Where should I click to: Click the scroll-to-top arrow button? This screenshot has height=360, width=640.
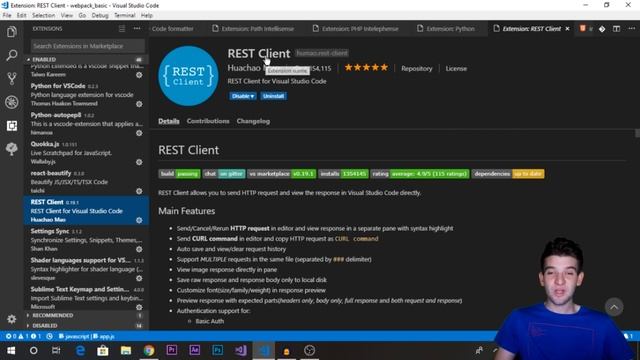(x=614, y=307)
